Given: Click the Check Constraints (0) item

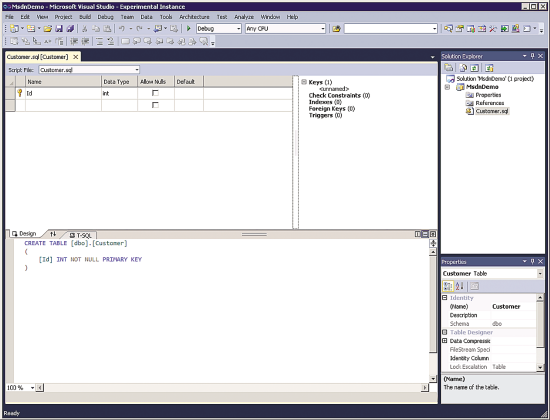Looking at the screenshot, I should tap(339, 95).
